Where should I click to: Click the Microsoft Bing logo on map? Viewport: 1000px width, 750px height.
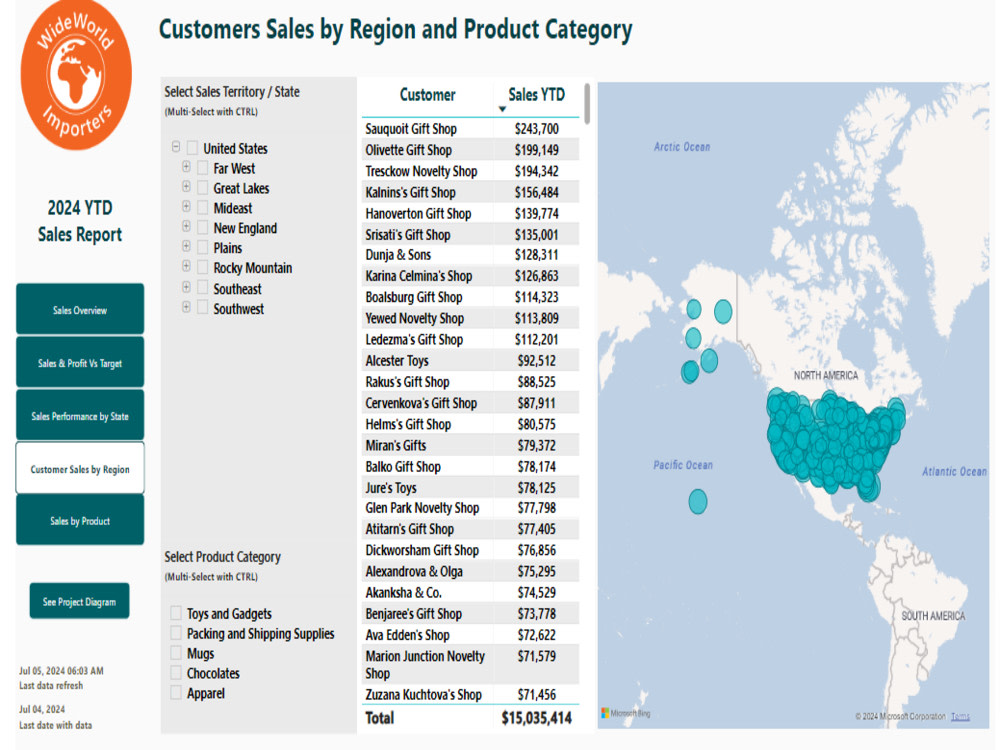[x=626, y=713]
